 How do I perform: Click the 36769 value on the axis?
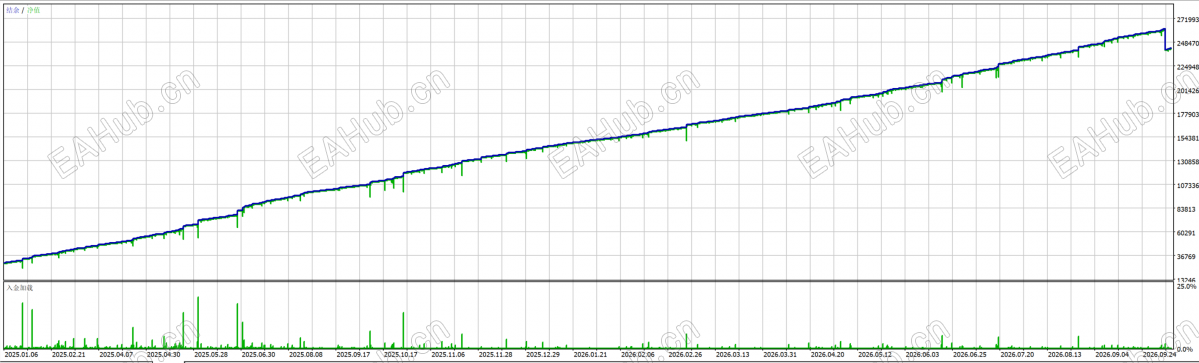click(1186, 256)
